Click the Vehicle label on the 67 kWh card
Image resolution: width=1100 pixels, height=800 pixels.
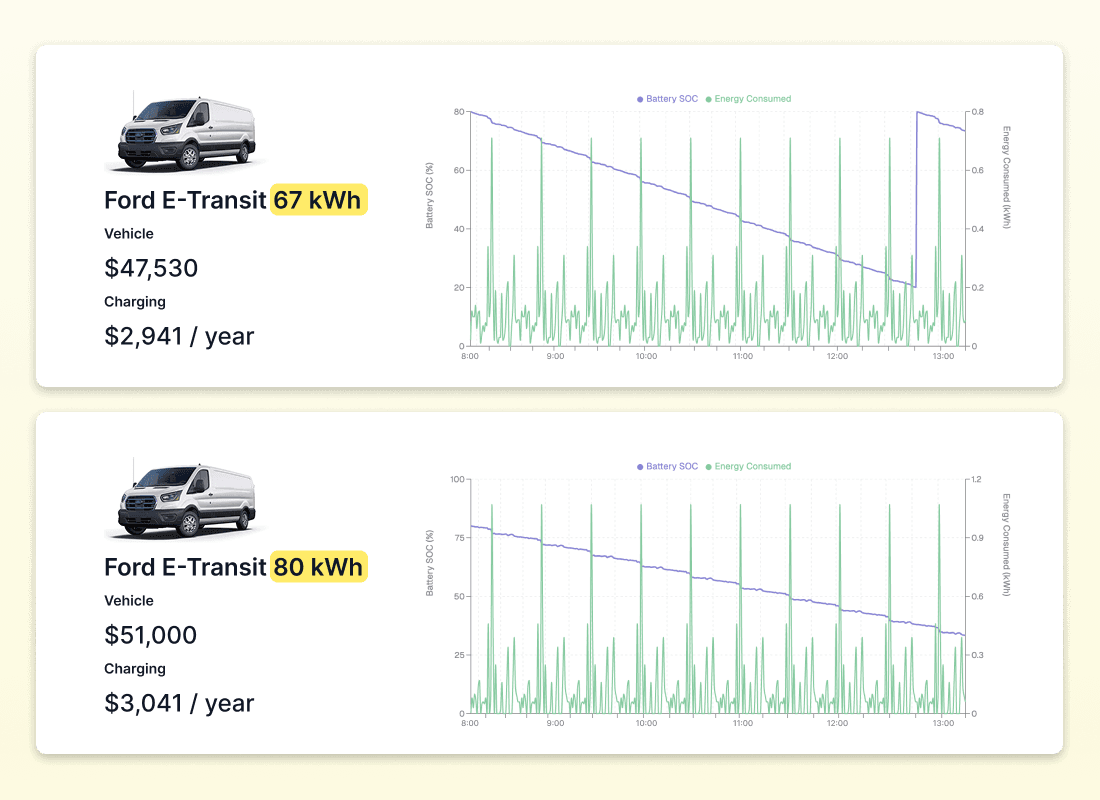tap(128, 233)
